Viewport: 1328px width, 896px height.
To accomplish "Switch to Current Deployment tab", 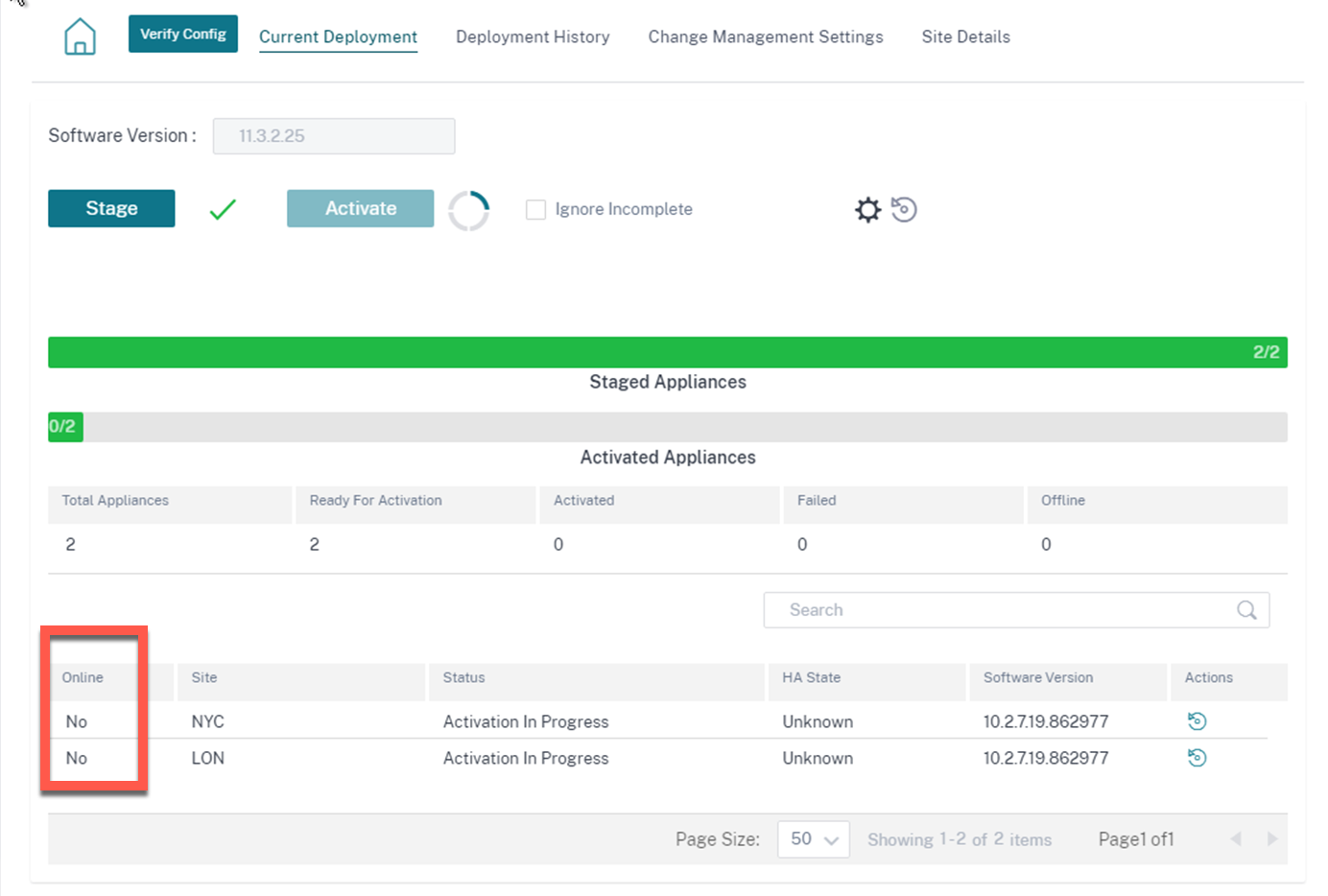I will tap(338, 36).
